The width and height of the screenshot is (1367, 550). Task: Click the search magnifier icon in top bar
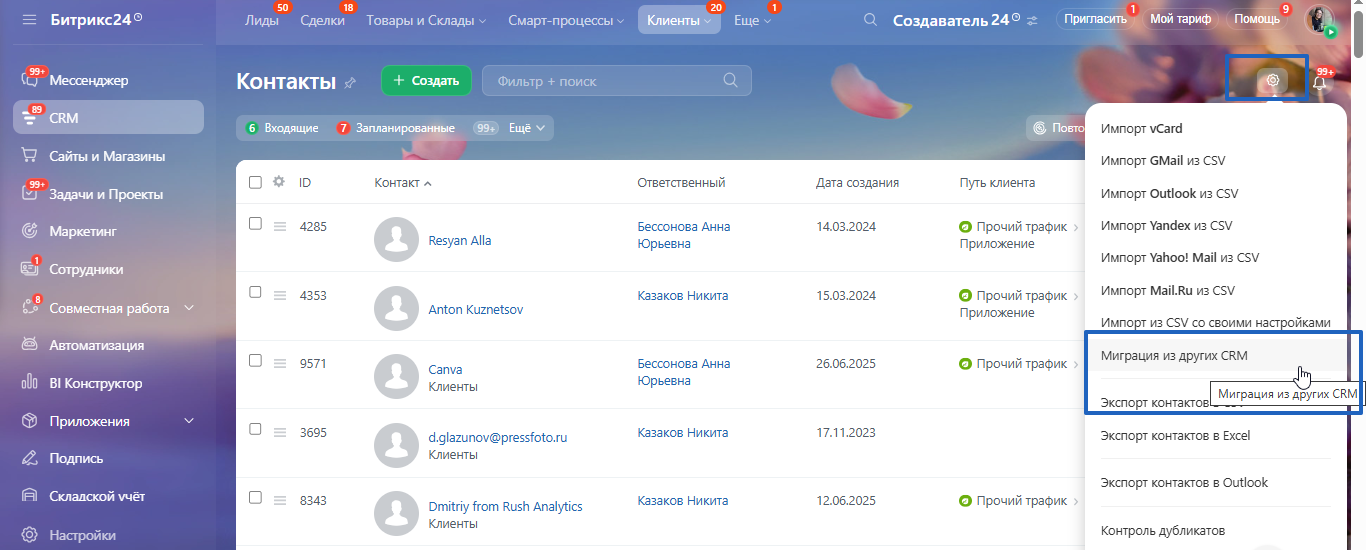pos(870,20)
